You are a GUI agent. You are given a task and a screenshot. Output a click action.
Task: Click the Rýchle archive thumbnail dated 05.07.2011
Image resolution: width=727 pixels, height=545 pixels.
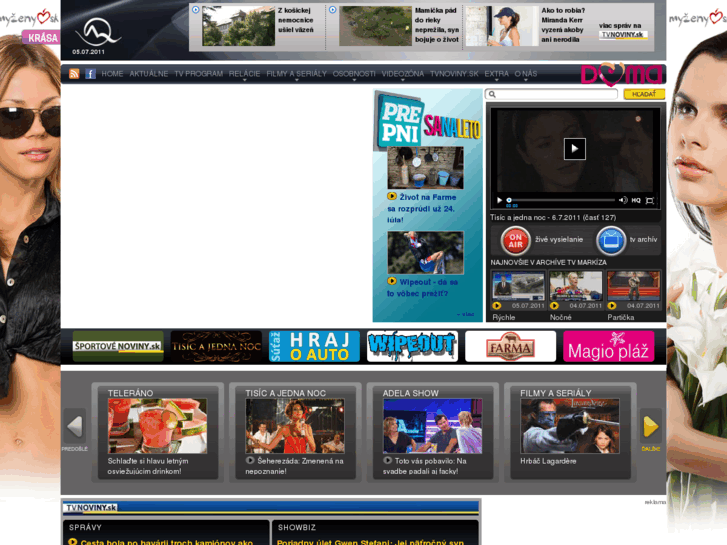(518, 286)
